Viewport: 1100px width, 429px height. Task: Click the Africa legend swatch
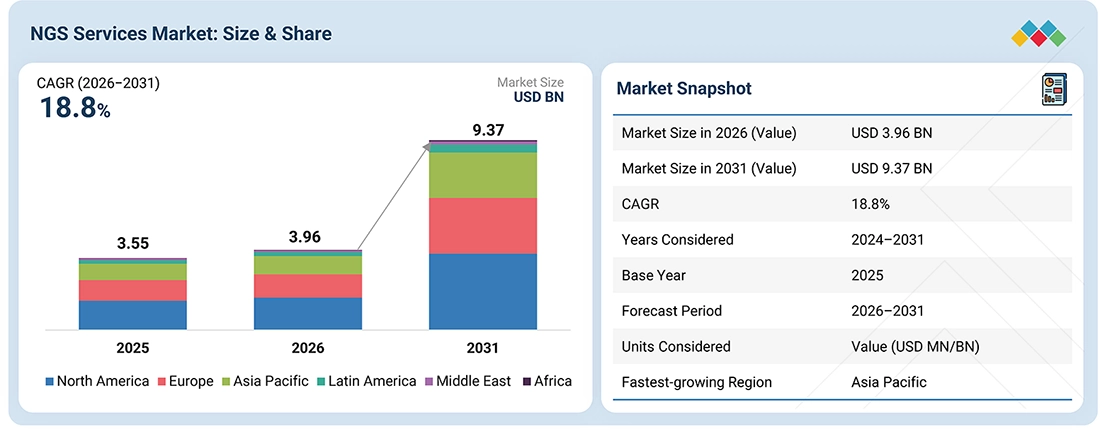[526, 382]
